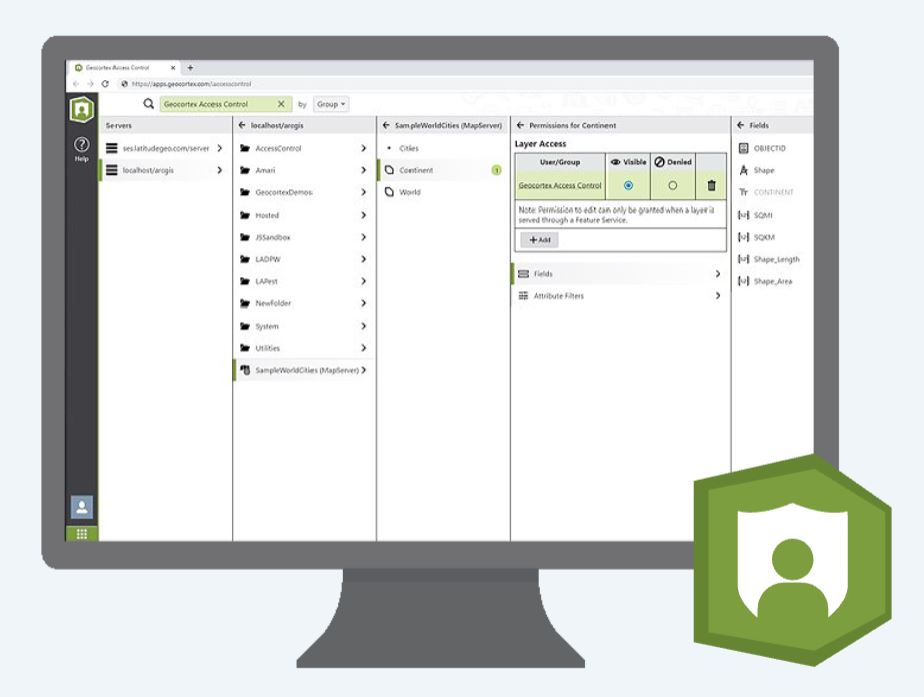Image resolution: width=924 pixels, height=697 pixels.
Task: Open the green app grid launcher
Action: coord(82,534)
